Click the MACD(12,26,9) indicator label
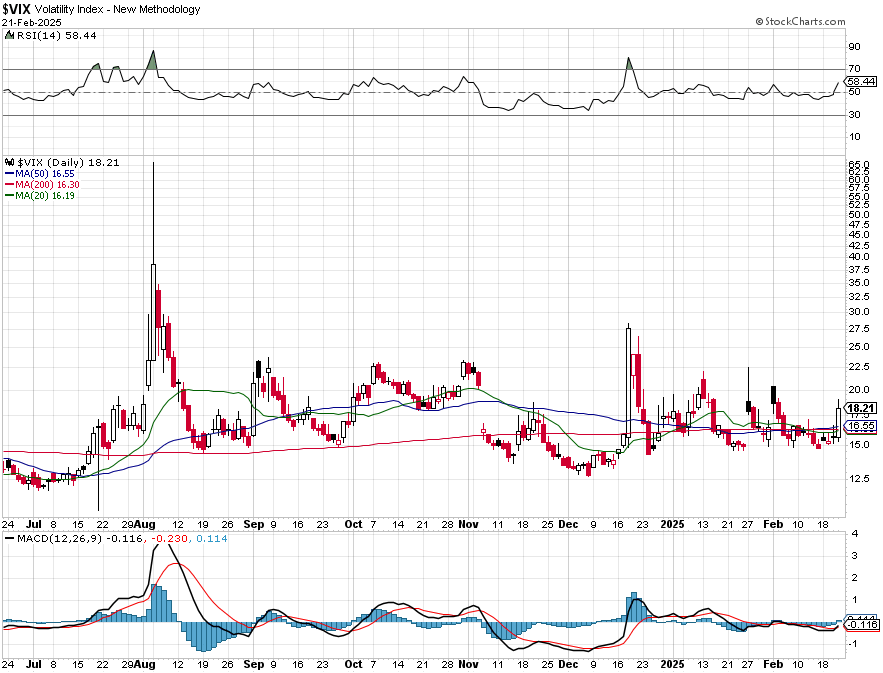The height and width of the screenshot is (673, 883). 60,539
